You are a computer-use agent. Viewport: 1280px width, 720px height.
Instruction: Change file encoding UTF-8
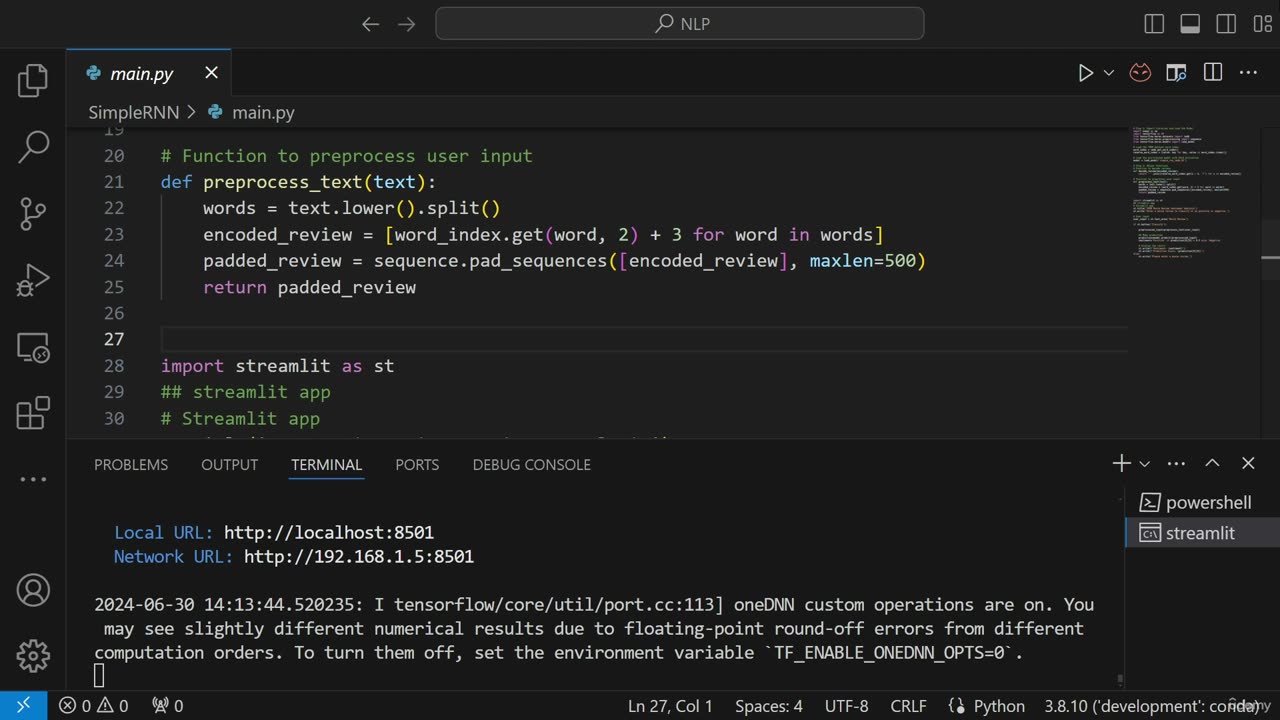click(x=846, y=706)
